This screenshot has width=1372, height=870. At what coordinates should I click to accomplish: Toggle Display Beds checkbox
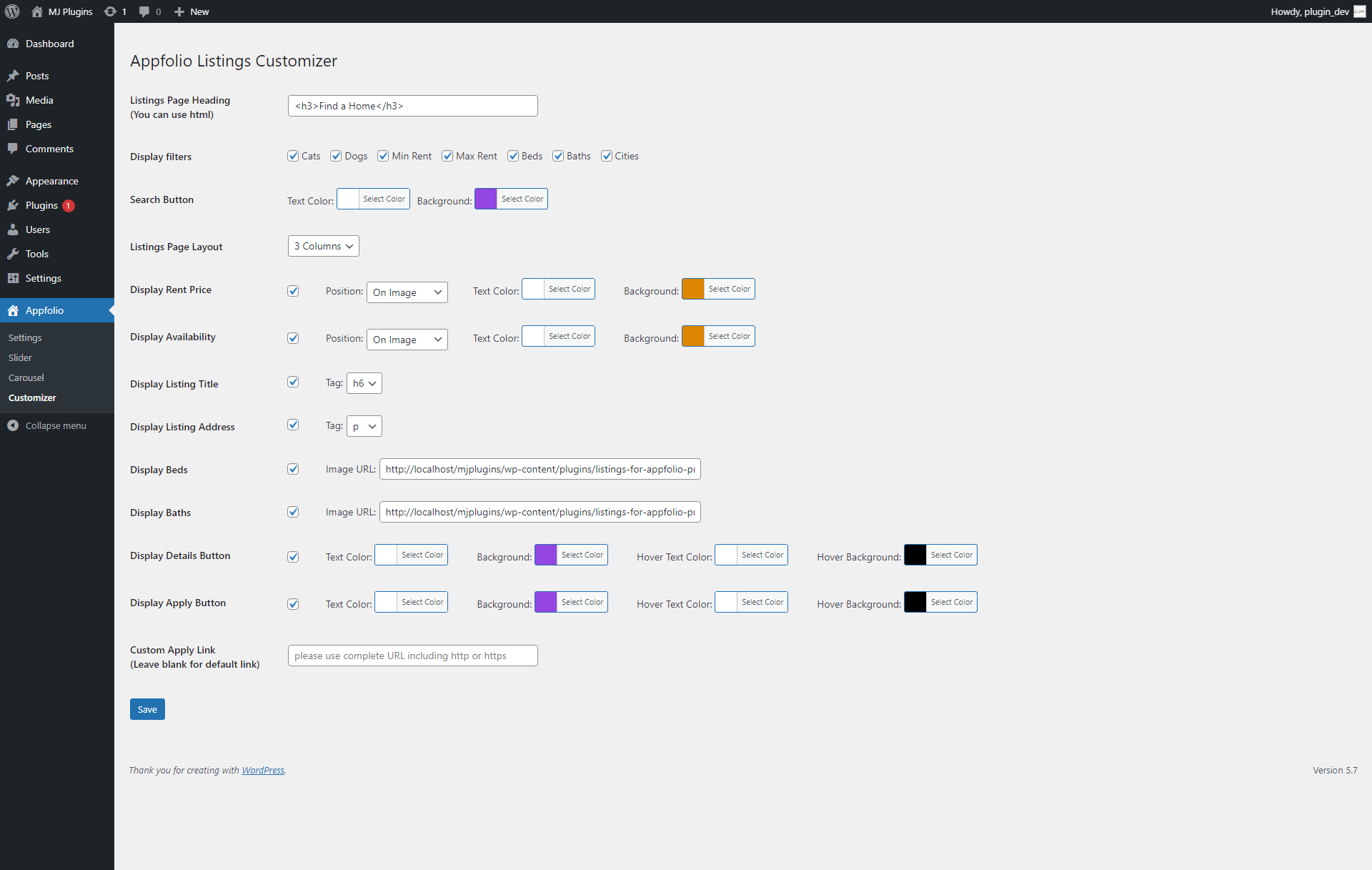point(293,469)
